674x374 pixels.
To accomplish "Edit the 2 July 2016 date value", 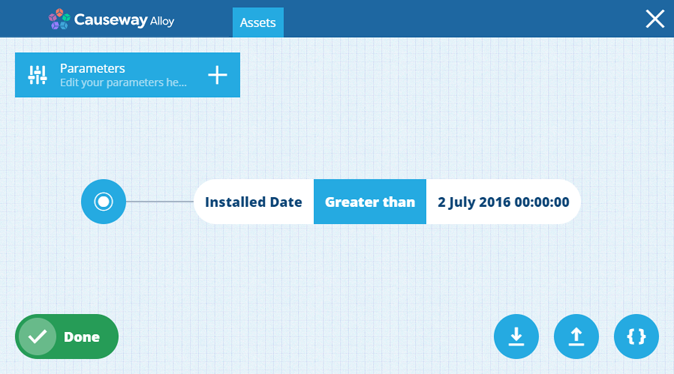I will pyautogui.click(x=503, y=202).
